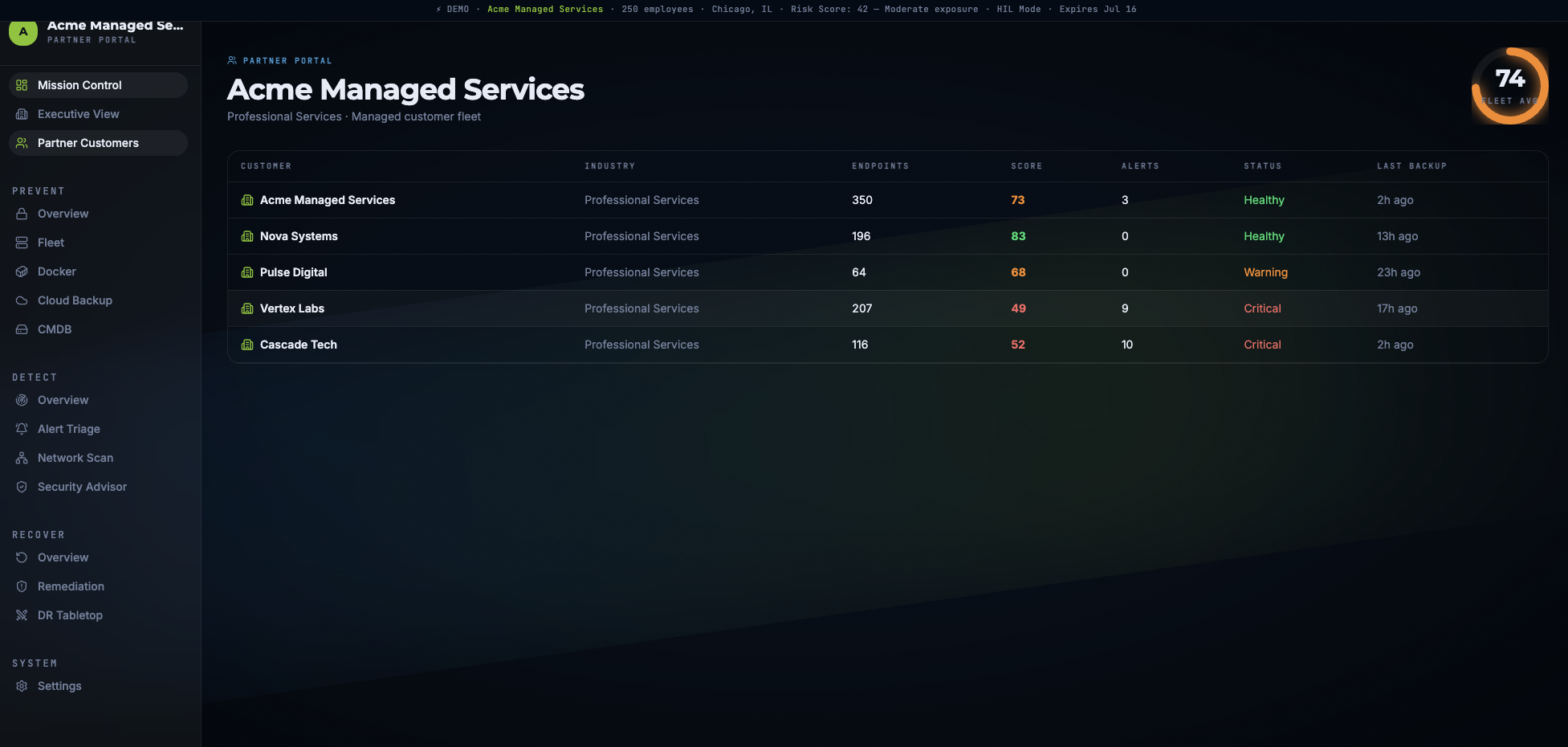Click the Cloud Backup cloud icon
The image size is (1568, 747).
pyautogui.click(x=22, y=300)
